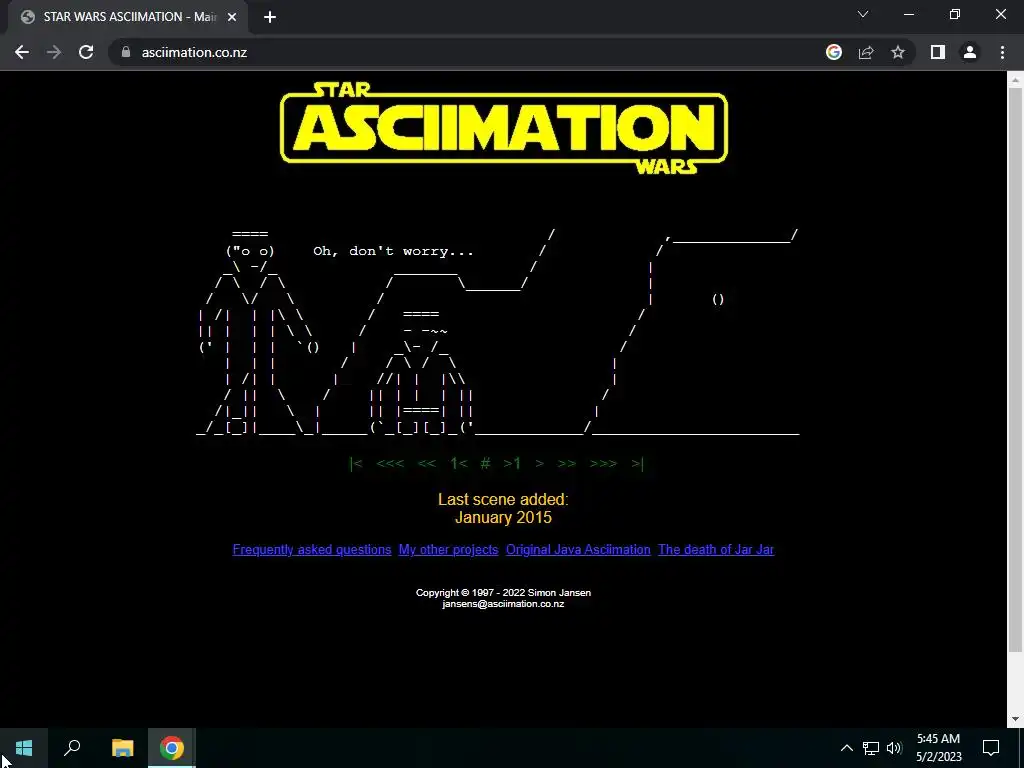
Task: Click the Oh, don't worry... caption
Action: [x=393, y=251]
